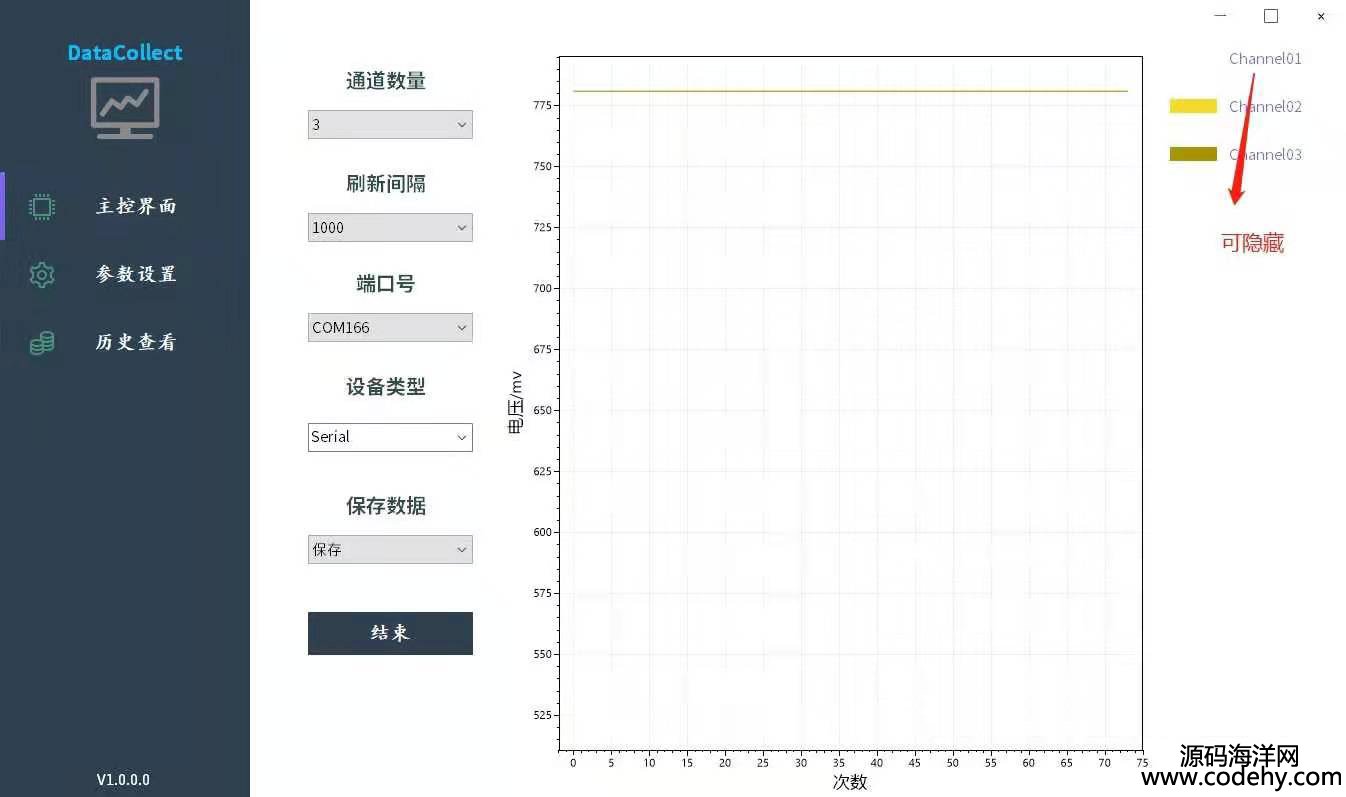Click the plotted voltage line in chart
The image size is (1346, 797).
pyautogui.click(x=850, y=91)
